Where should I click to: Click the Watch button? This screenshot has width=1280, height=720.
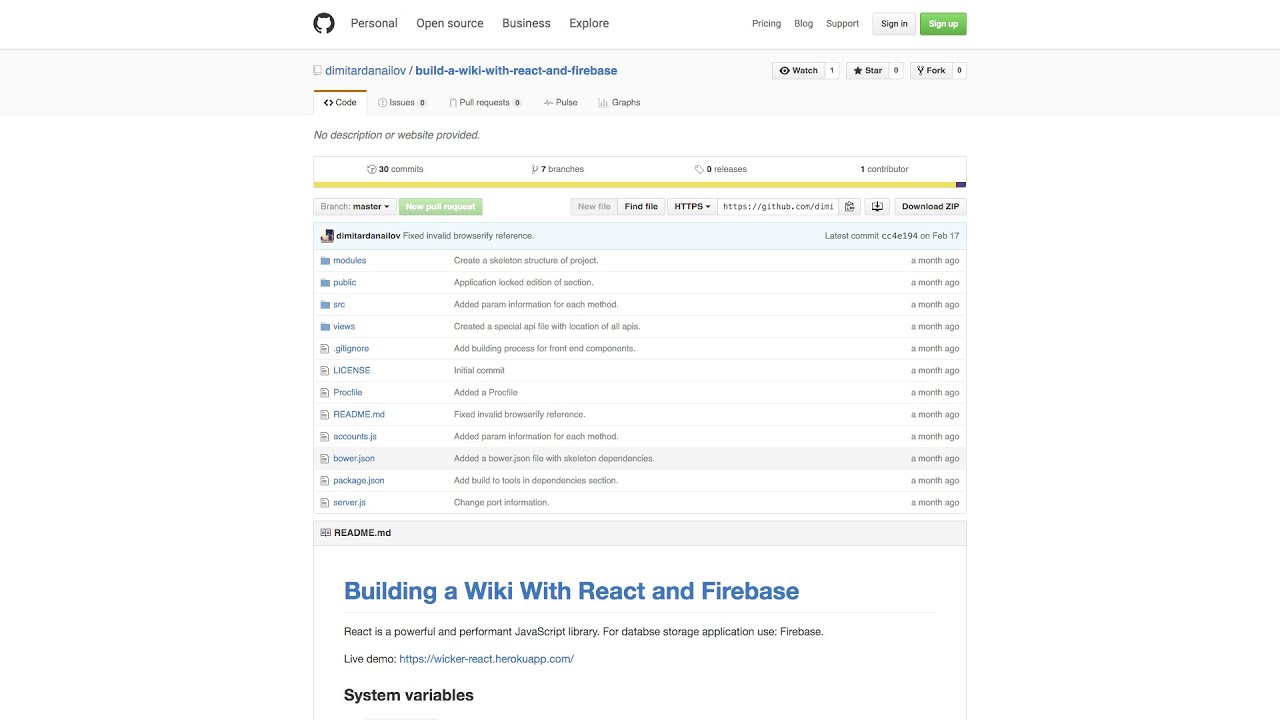tap(798, 71)
